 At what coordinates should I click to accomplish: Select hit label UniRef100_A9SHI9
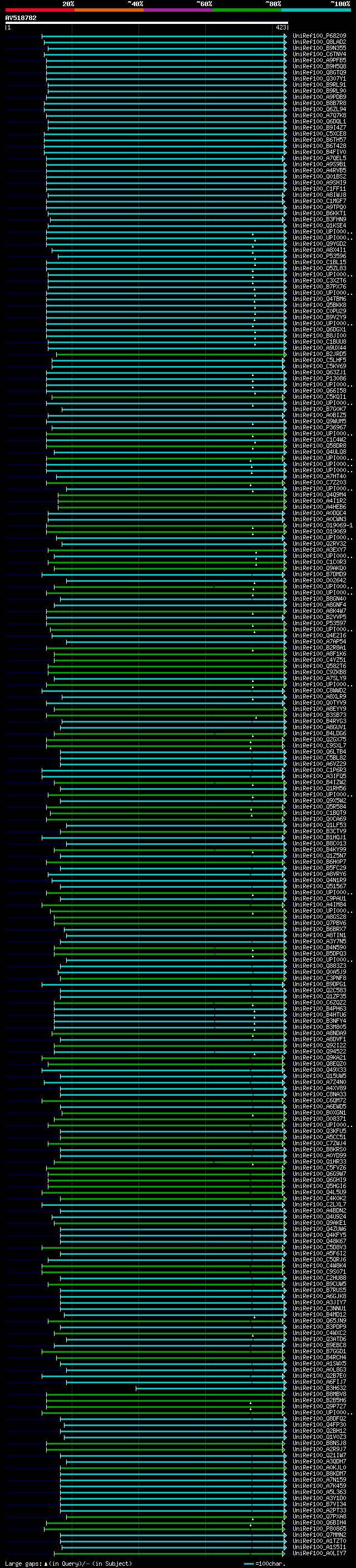(319, 182)
